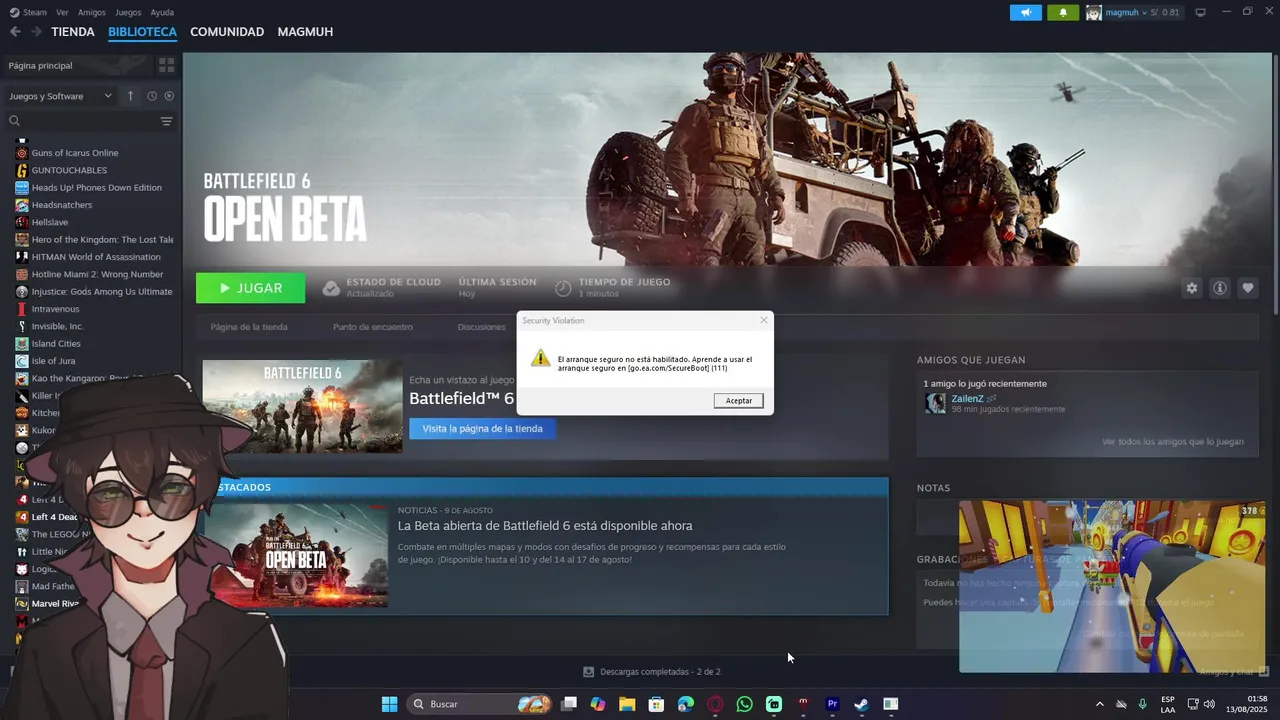Switch to the TIENDA section
The width and height of the screenshot is (1280, 720).
coord(73,32)
